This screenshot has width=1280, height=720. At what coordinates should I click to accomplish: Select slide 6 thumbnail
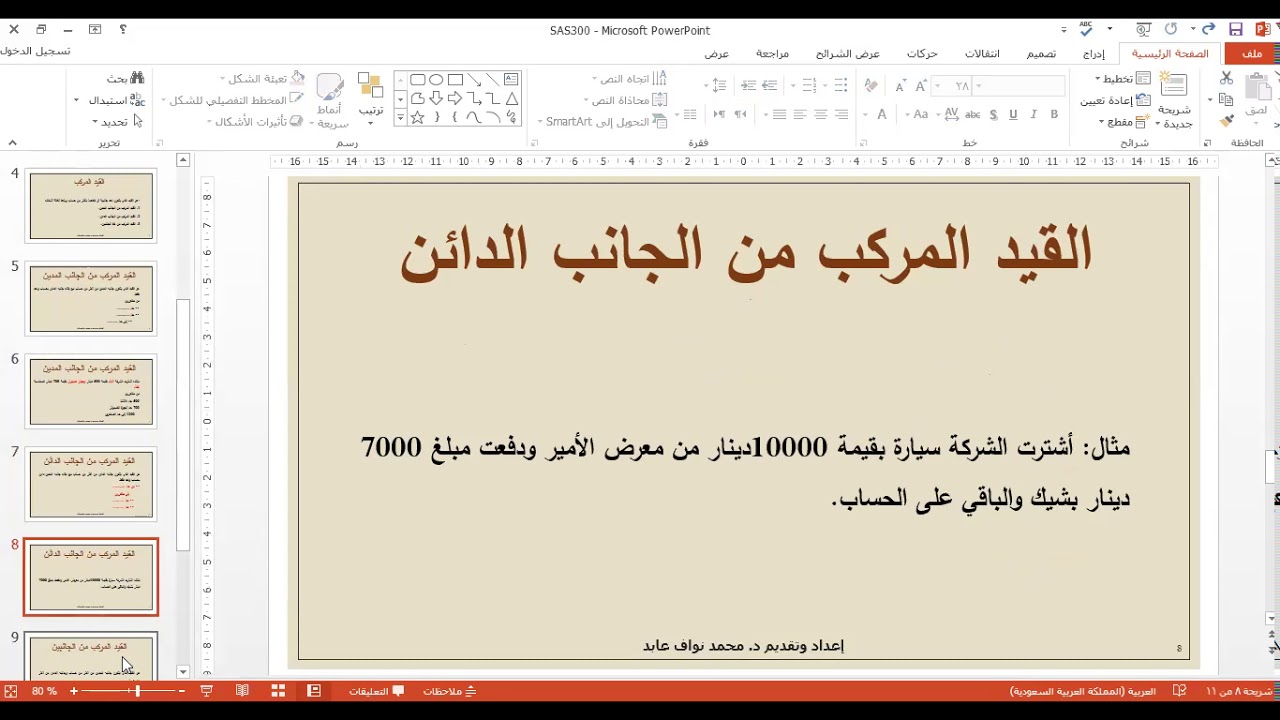[x=91, y=392]
